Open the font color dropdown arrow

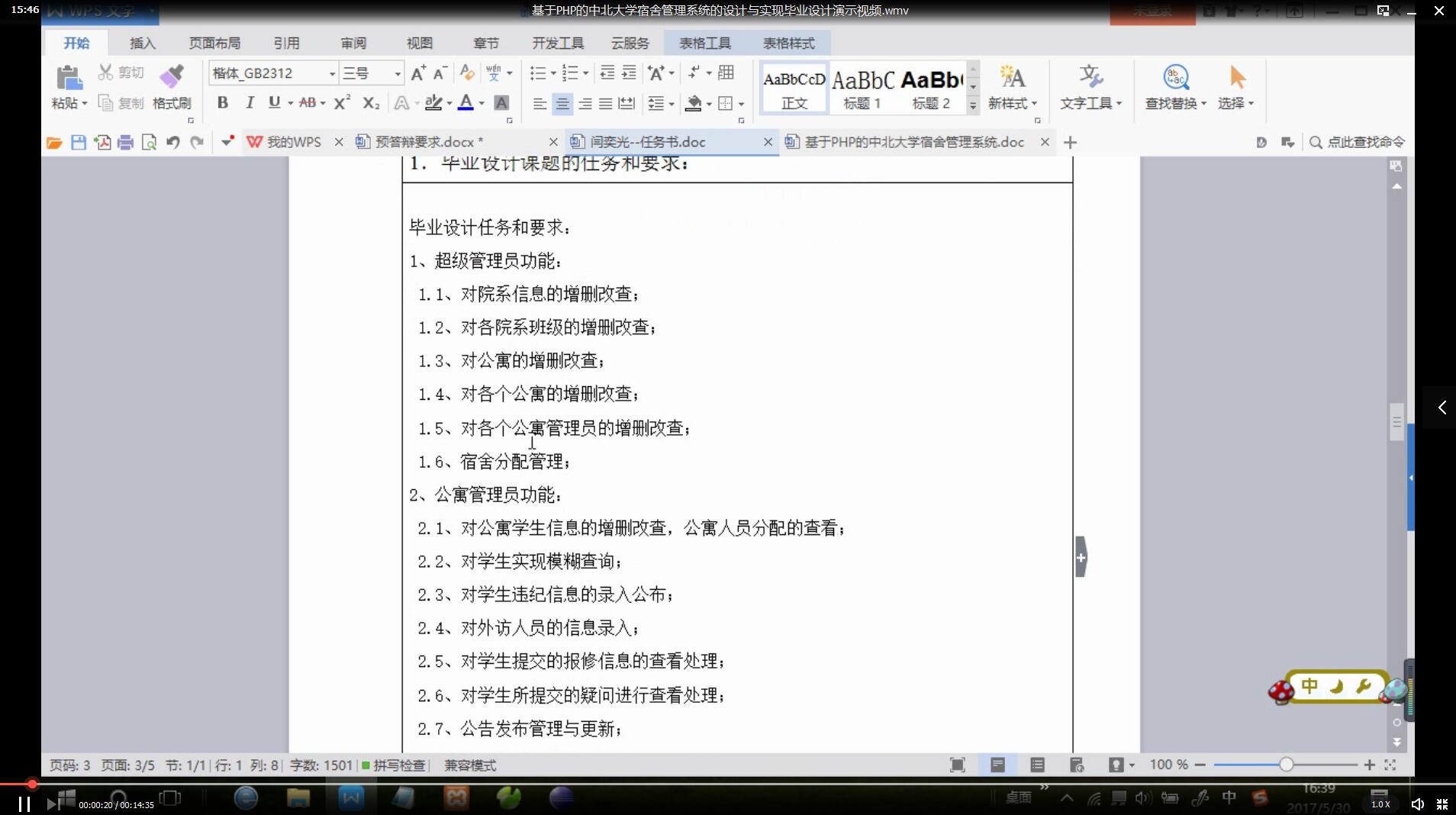(482, 103)
